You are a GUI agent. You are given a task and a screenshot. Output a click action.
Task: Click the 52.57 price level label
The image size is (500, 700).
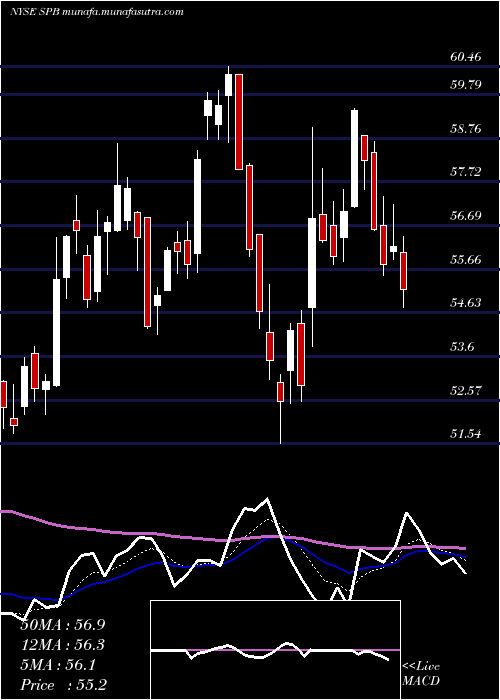[466, 391]
